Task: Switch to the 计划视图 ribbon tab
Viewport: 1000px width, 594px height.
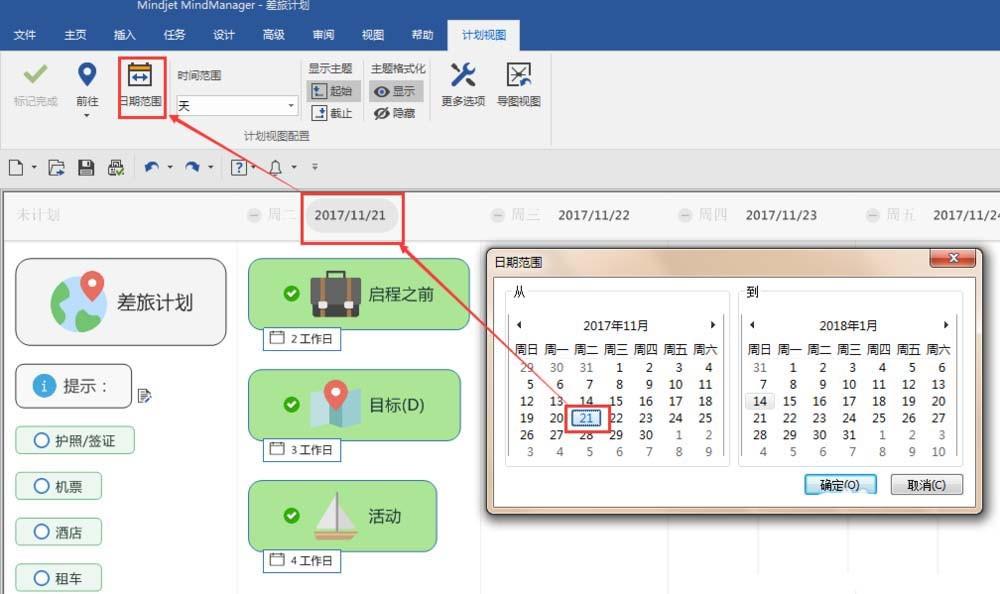Action: 483,33
